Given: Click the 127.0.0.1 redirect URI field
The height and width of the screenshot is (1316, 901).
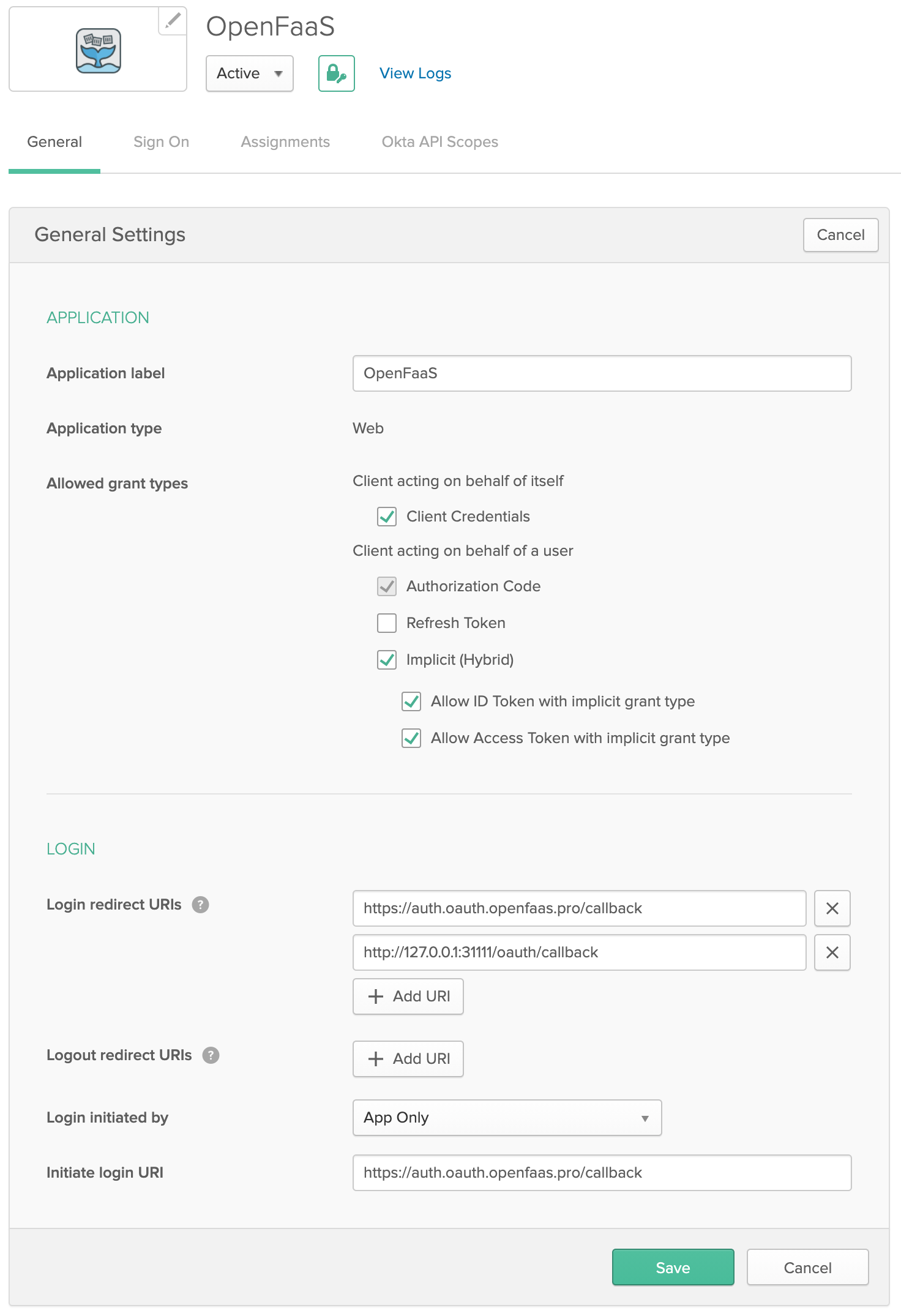Looking at the screenshot, I should pos(580,952).
